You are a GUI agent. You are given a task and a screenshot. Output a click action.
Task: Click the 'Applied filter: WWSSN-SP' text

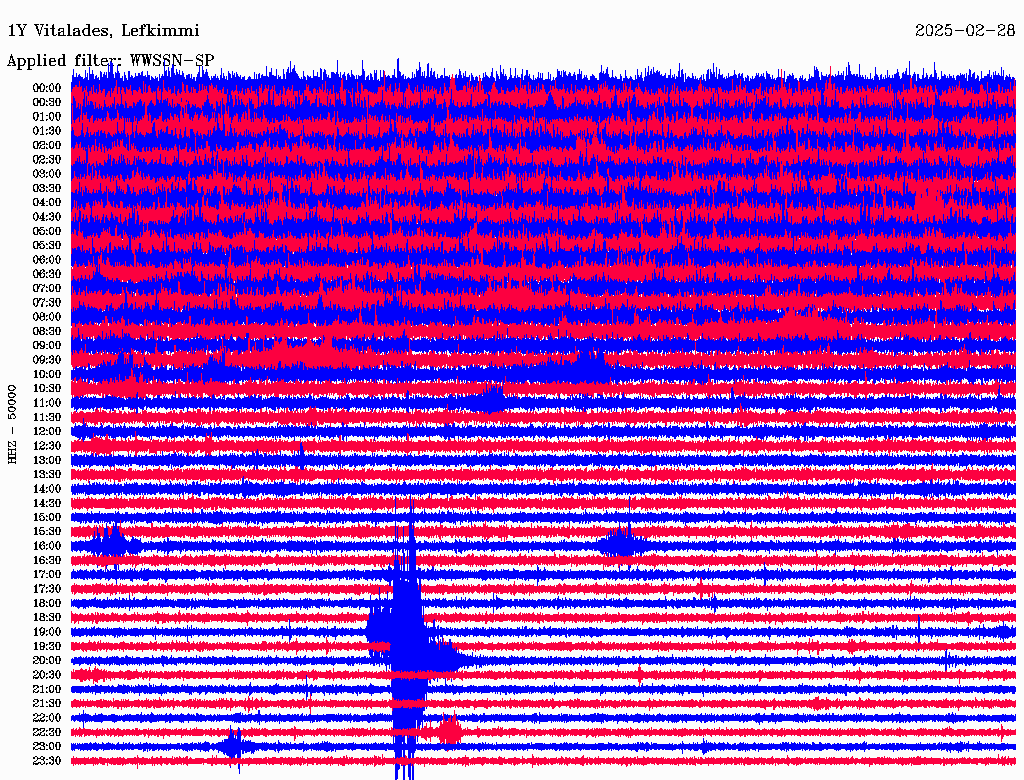(110, 60)
